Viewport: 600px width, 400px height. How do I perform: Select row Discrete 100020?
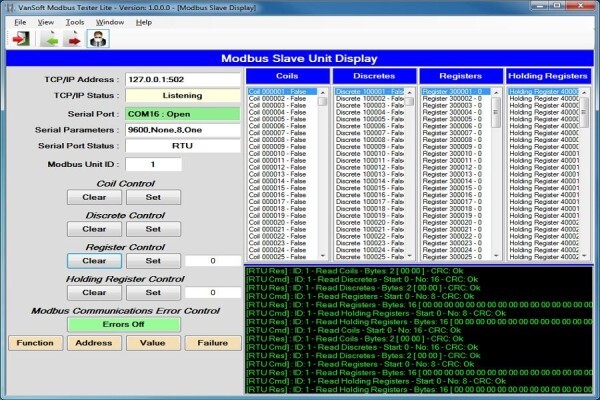pos(370,222)
